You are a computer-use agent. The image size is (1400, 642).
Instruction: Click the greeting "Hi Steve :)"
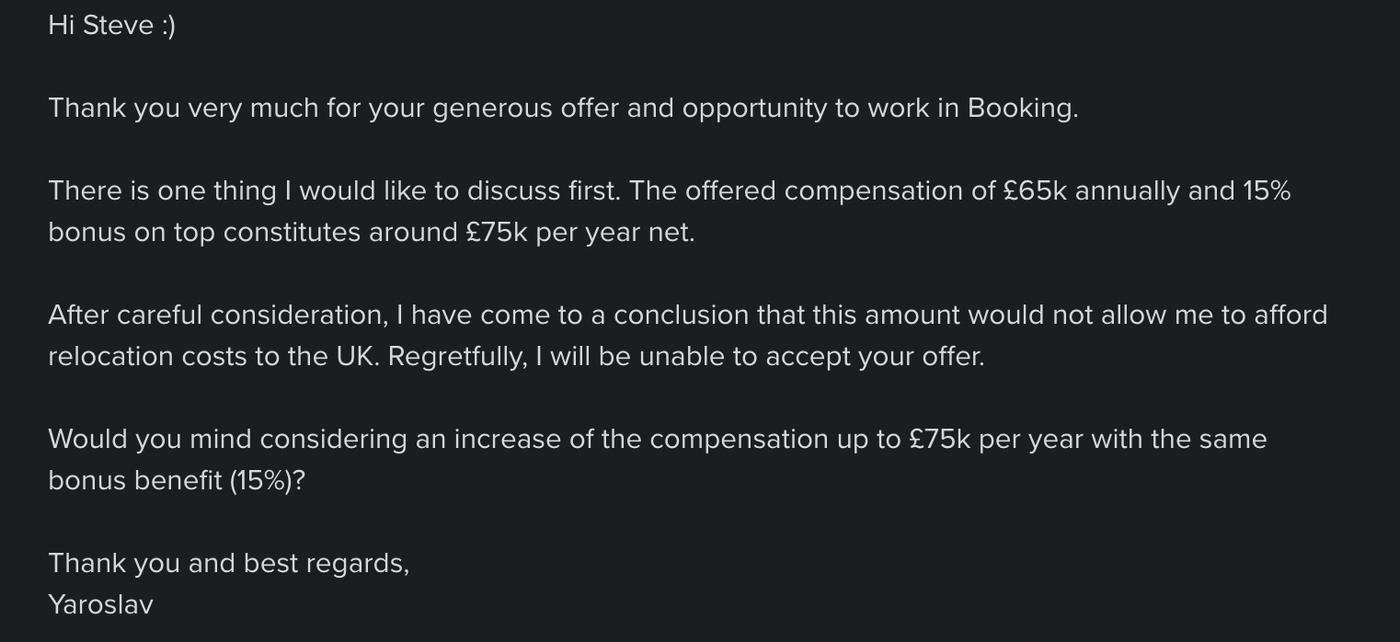pos(111,26)
